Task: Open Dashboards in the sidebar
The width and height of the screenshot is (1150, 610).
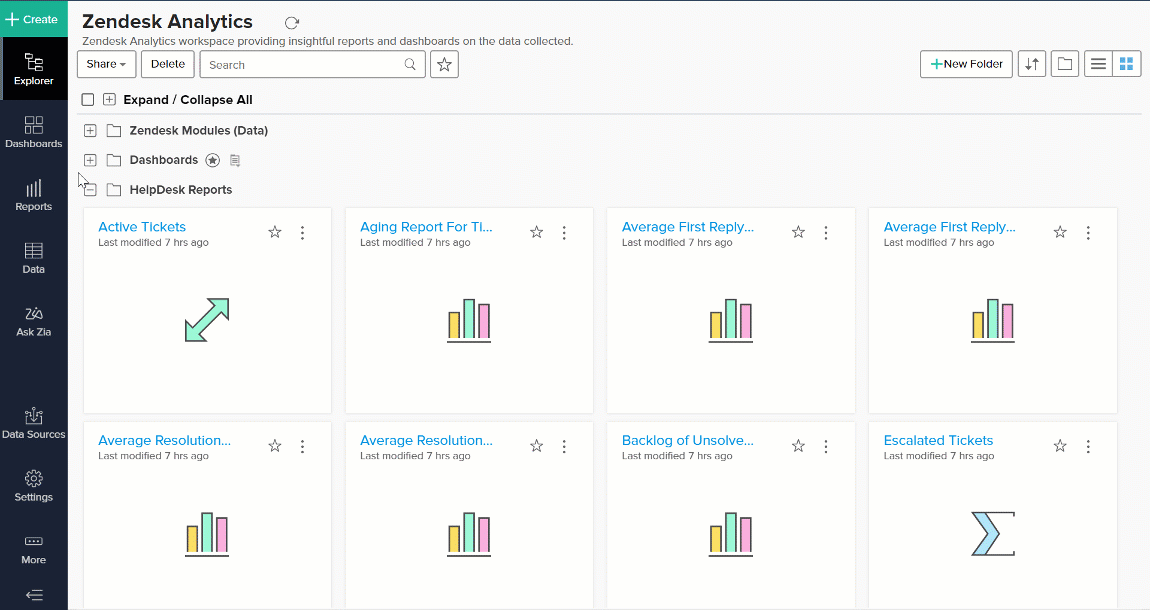Action: (x=34, y=132)
